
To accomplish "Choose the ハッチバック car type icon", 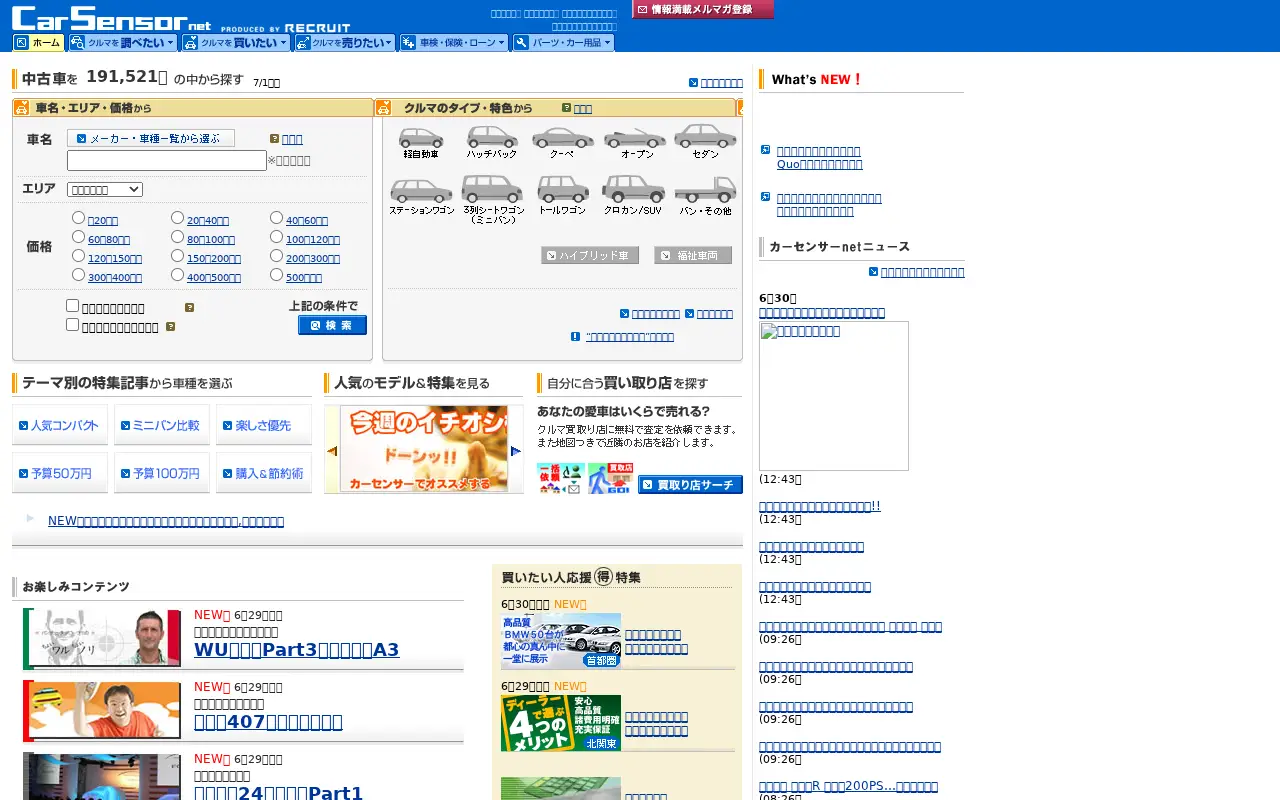I will click(x=492, y=142).
